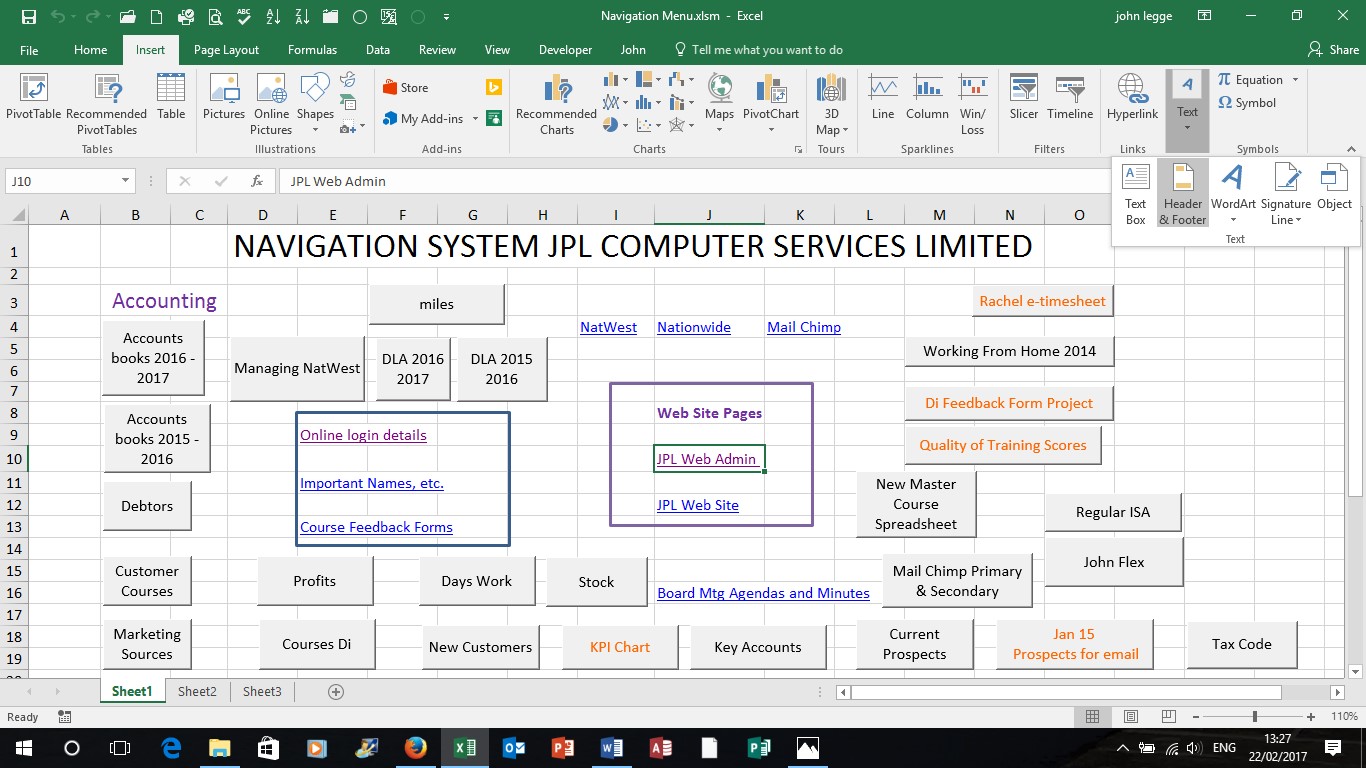Switch to the Page Layout tab

226,50
